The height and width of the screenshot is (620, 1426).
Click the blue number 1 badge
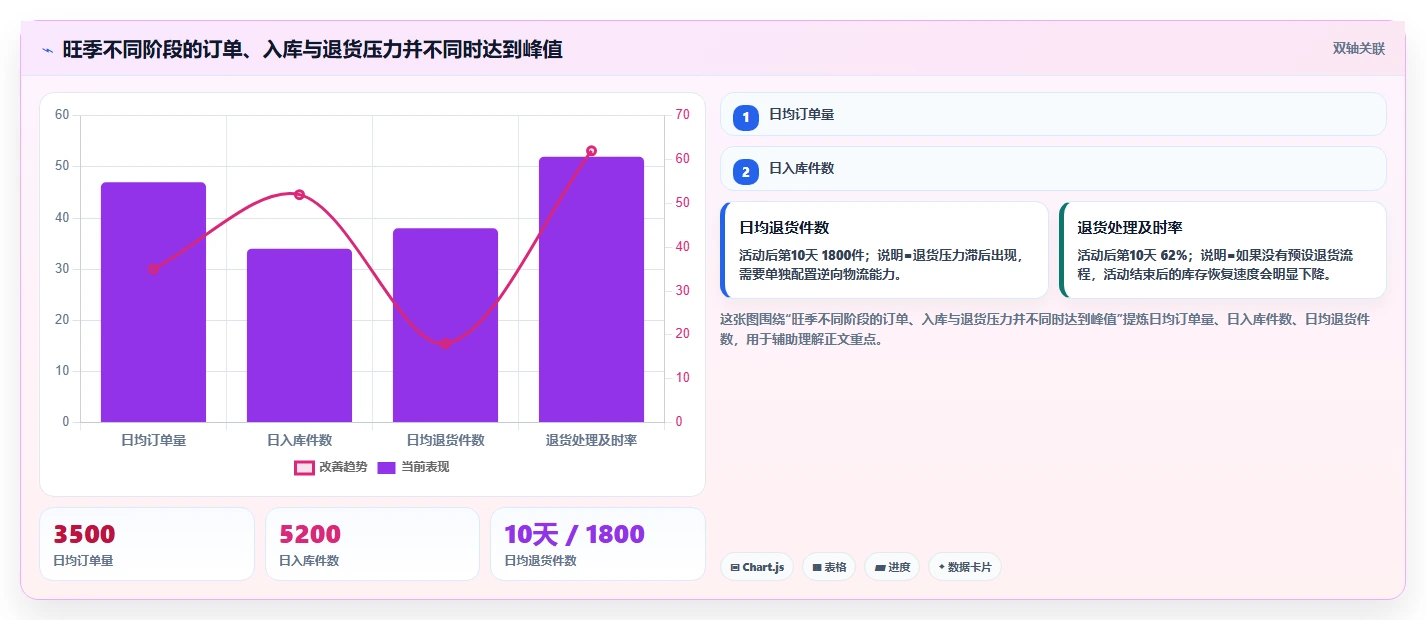[746, 117]
